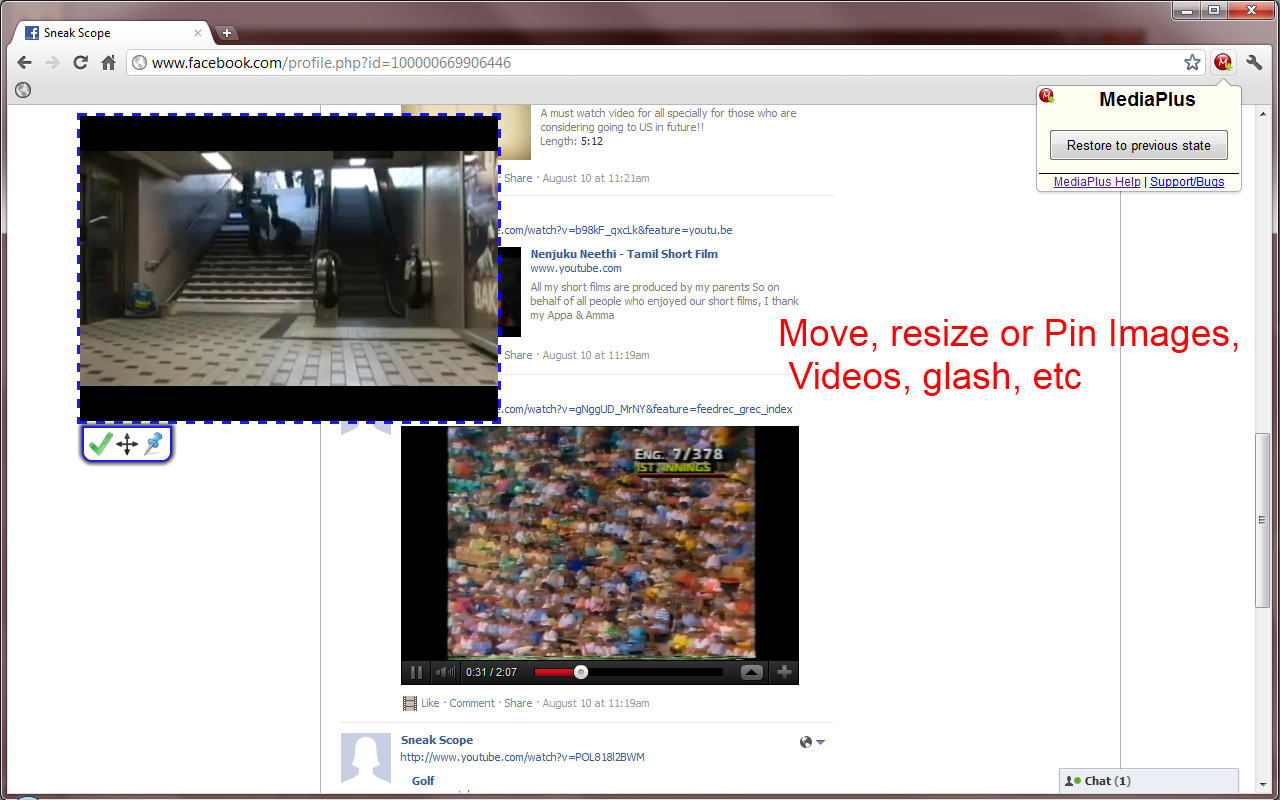
Task: Switch to the Sneak Scope tab
Action: coord(110,33)
